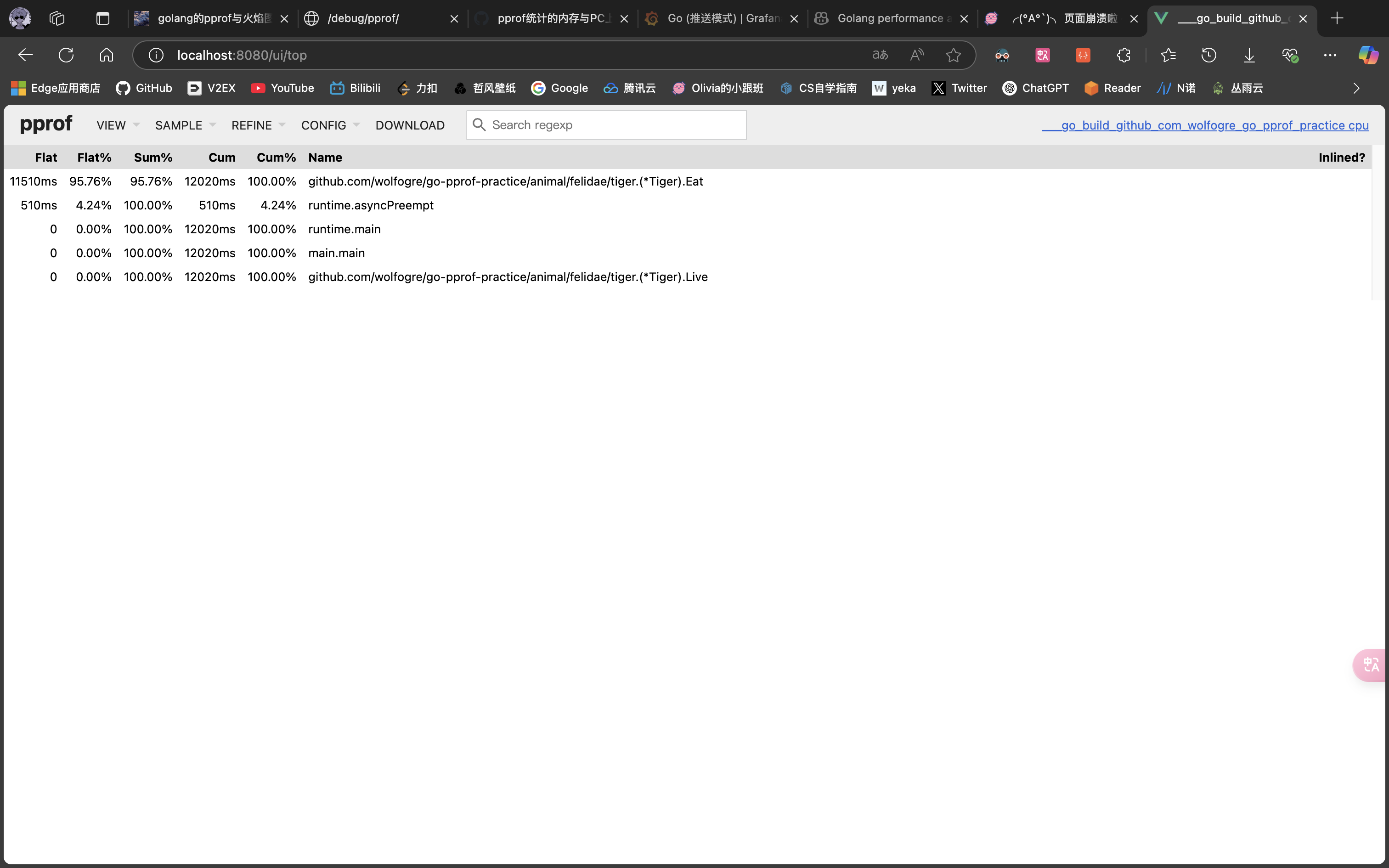This screenshot has width=1389, height=868.
Task: Click the browser refresh icon
Action: coord(66,55)
